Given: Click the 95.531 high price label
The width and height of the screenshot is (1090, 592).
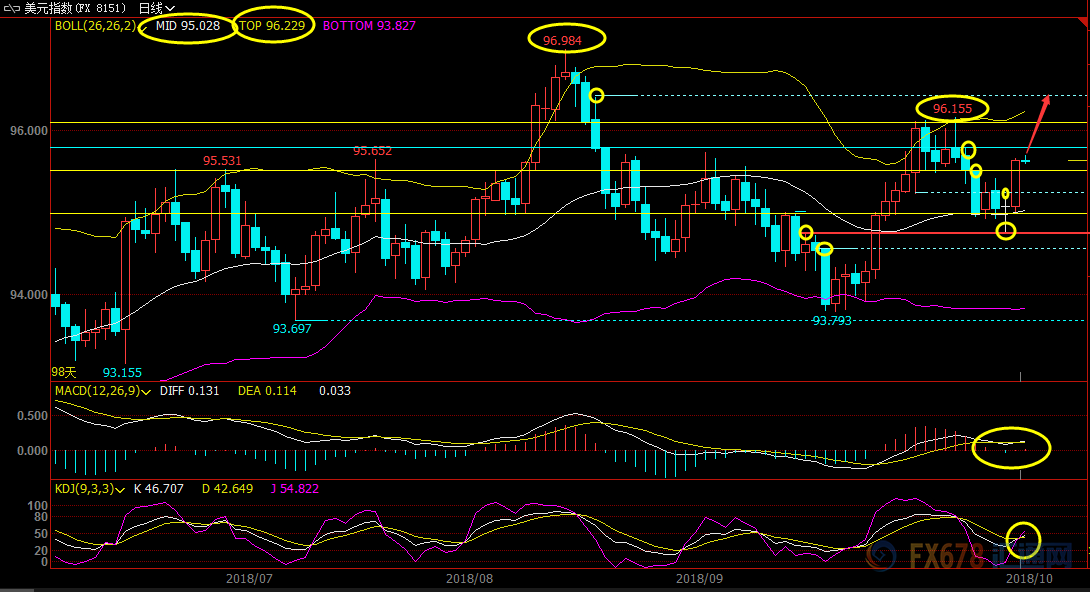Looking at the screenshot, I should [222, 161].
